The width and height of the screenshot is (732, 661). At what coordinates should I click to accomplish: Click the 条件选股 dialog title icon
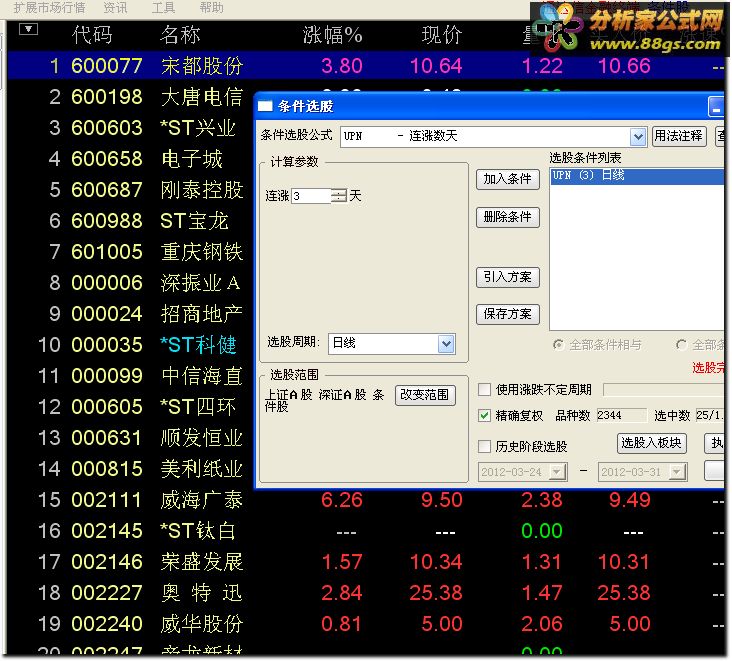click(x=265, y=107)
